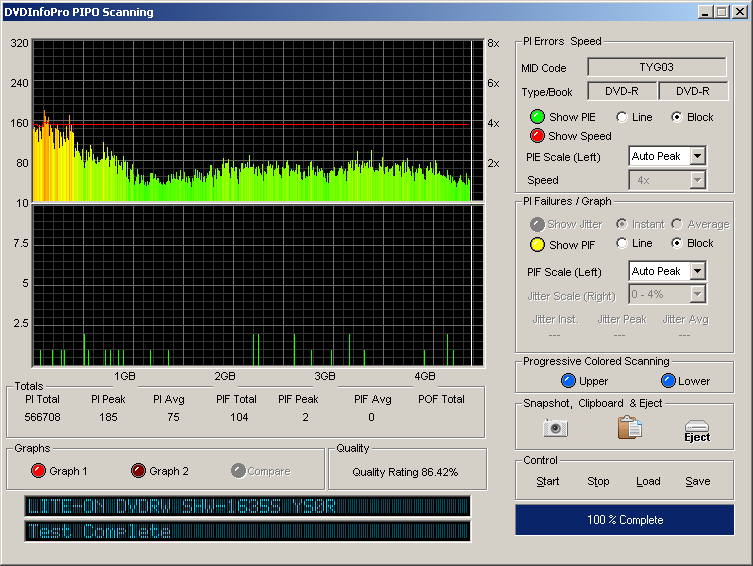Click the 100 % Complete progress bar
The height and width of the screenshot is (566, 753).
[625, 519]
